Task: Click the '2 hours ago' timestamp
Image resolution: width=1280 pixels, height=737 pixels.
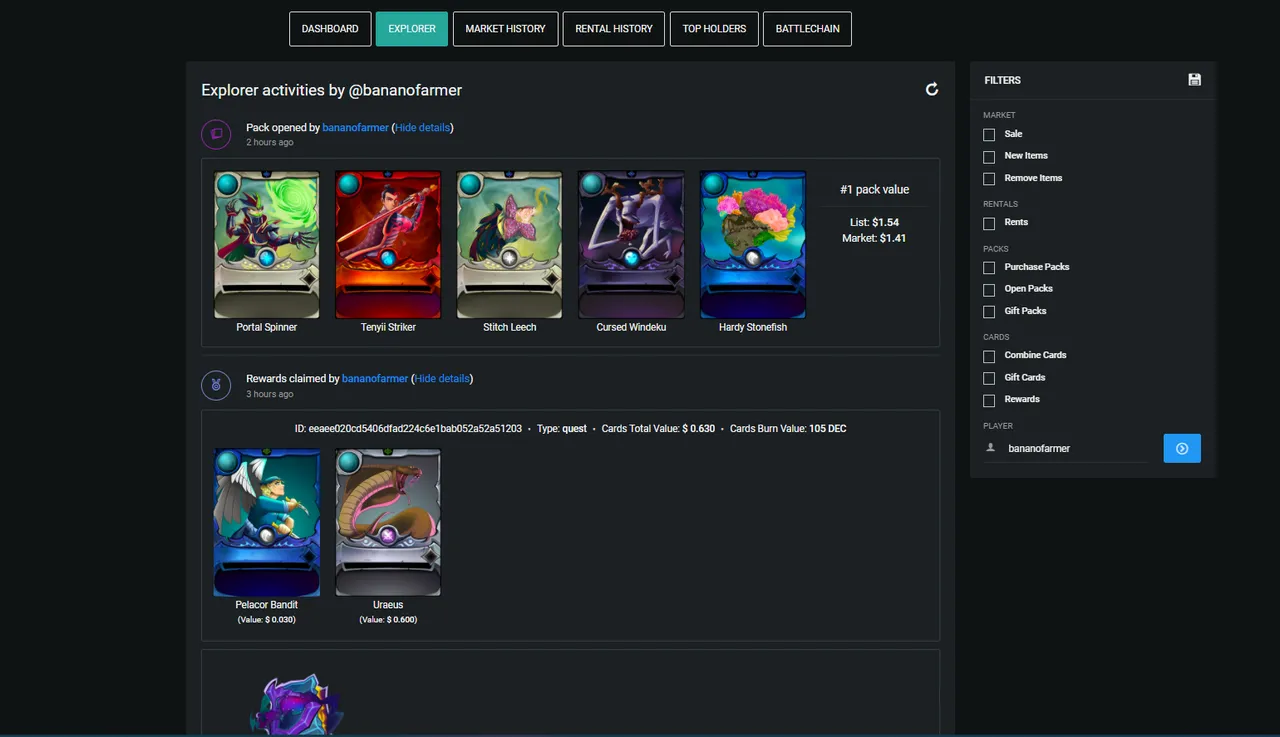Action: [270, 143]
